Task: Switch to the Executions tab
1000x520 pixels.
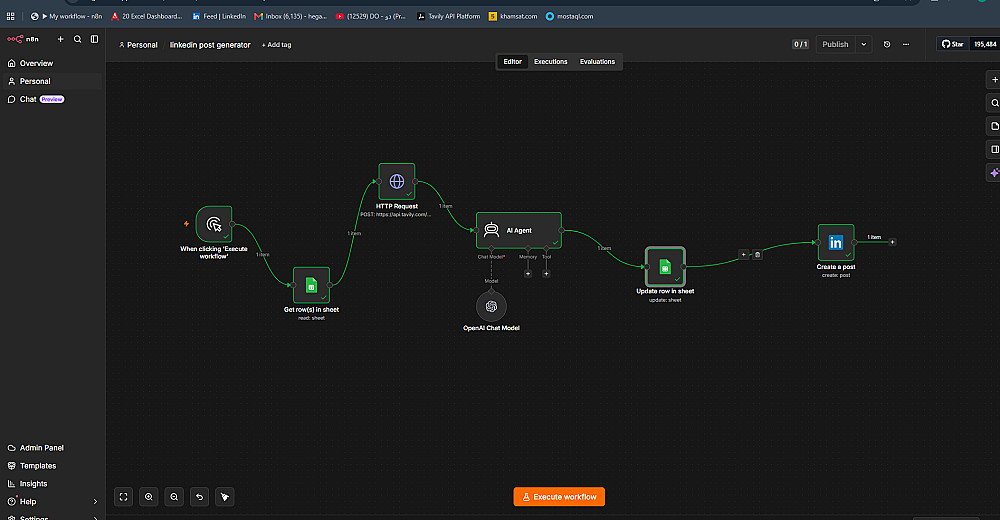Action: pyautogui.click(x=550, y=62)
